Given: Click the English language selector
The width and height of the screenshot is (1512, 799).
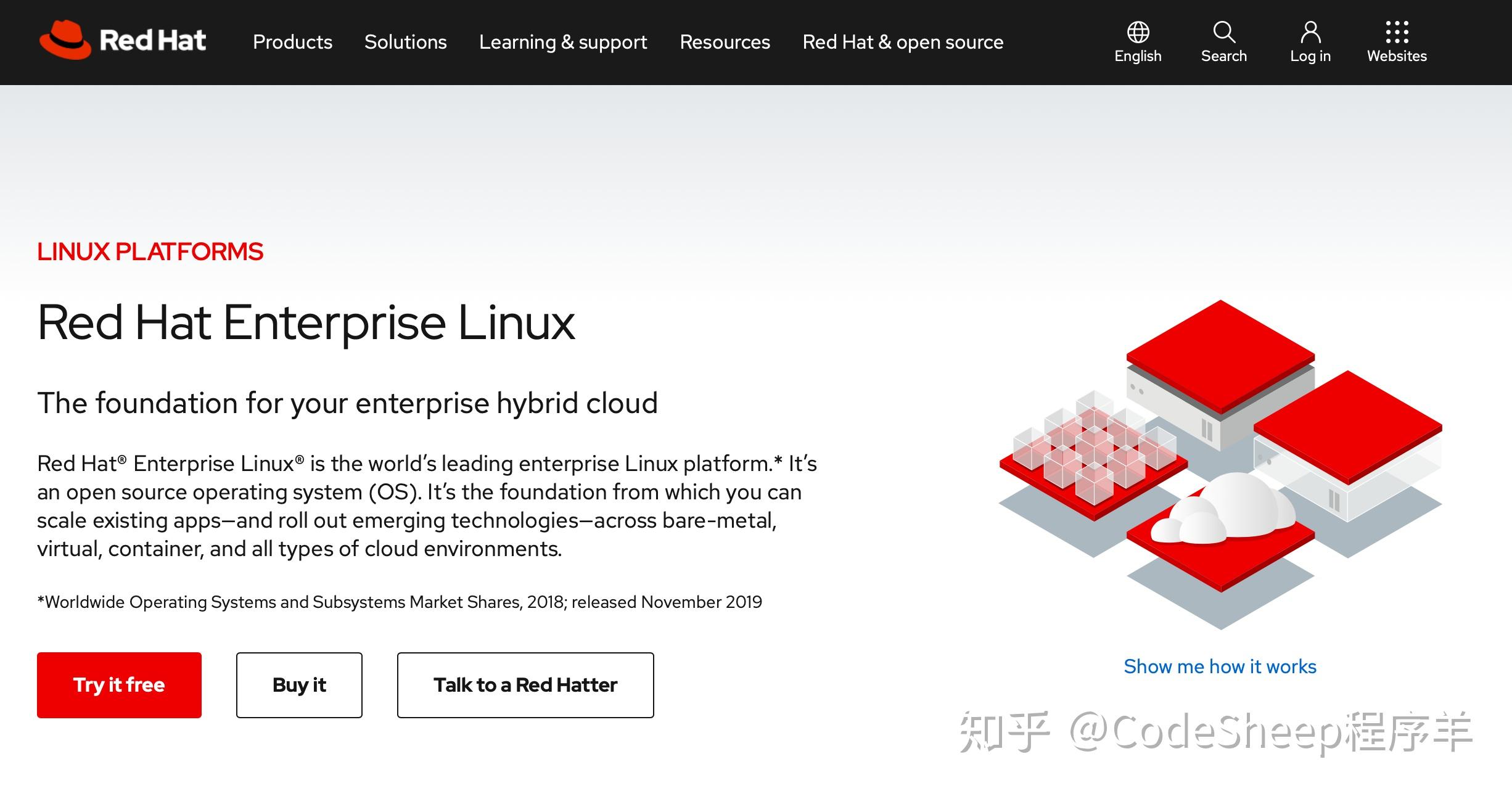Looking at the screenshot, I should (x=1138, y=55).
